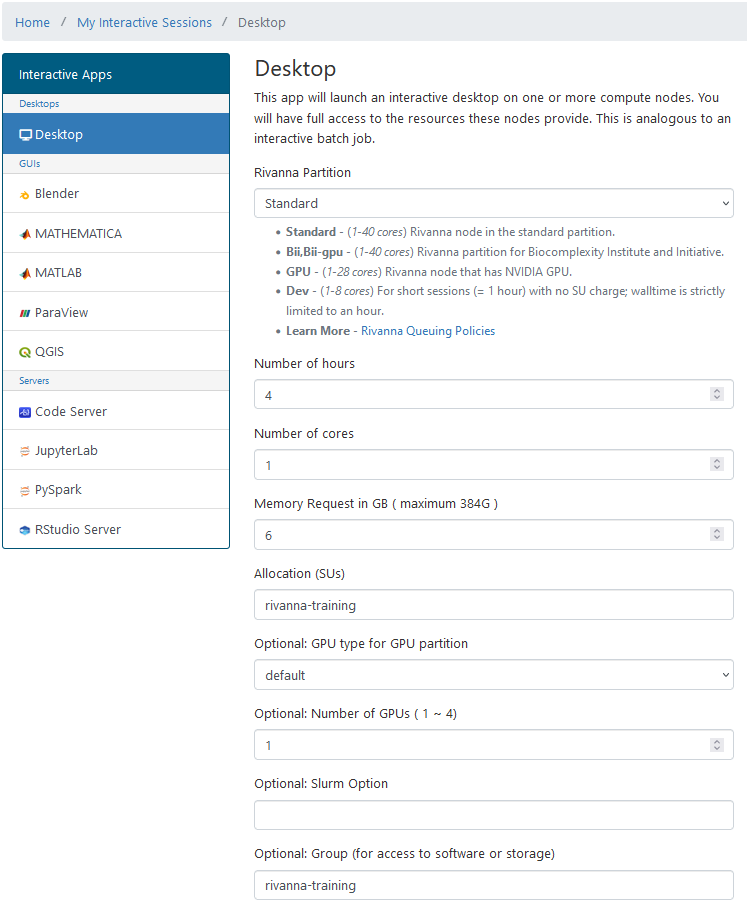Open the Rivanna Partition dropdown
Screen dimensions: 747x904
coord(493,203)
